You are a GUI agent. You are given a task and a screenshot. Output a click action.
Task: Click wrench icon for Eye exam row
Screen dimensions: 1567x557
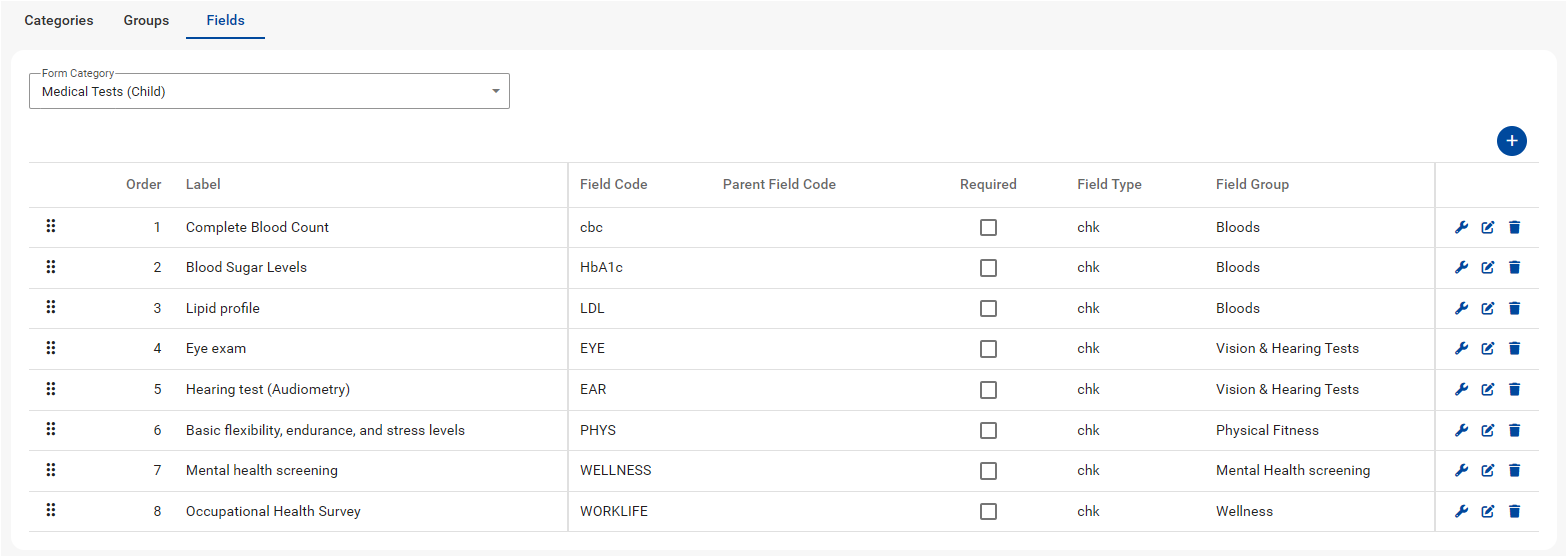1461,349
